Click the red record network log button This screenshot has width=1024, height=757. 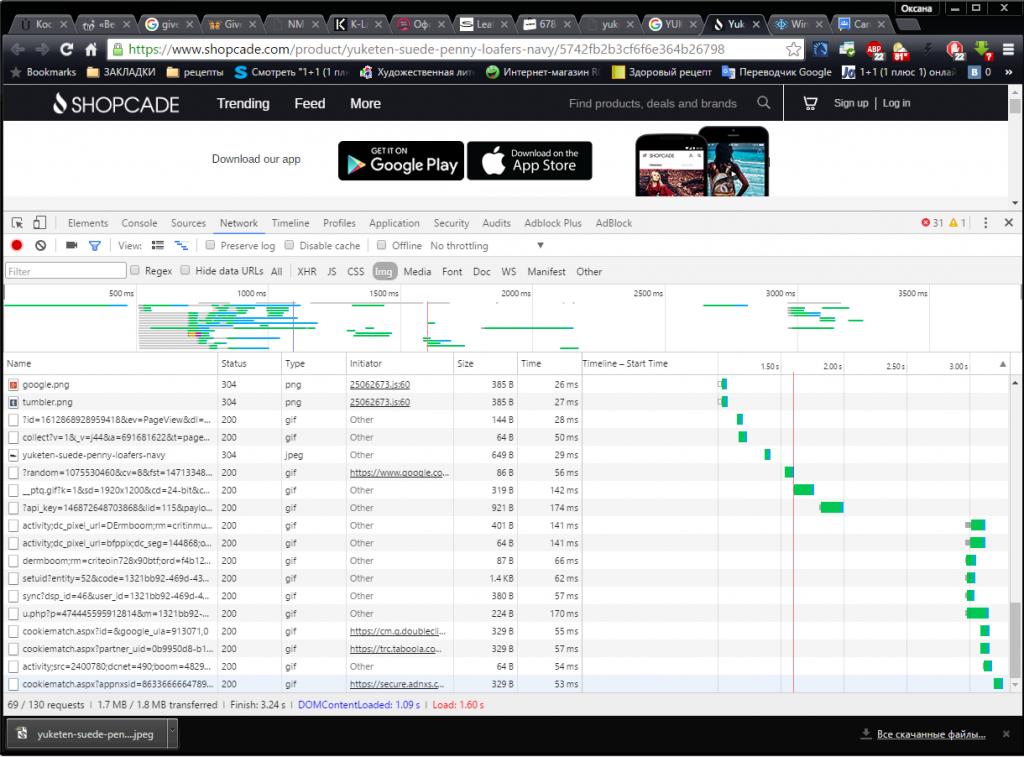pyautogui.click(x=17, y=245)
